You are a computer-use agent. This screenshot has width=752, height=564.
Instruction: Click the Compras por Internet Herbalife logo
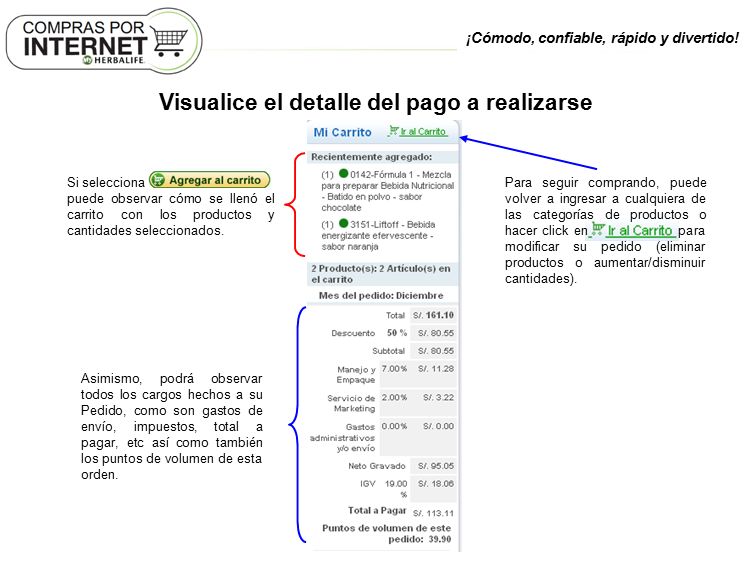tap(104, 41)
